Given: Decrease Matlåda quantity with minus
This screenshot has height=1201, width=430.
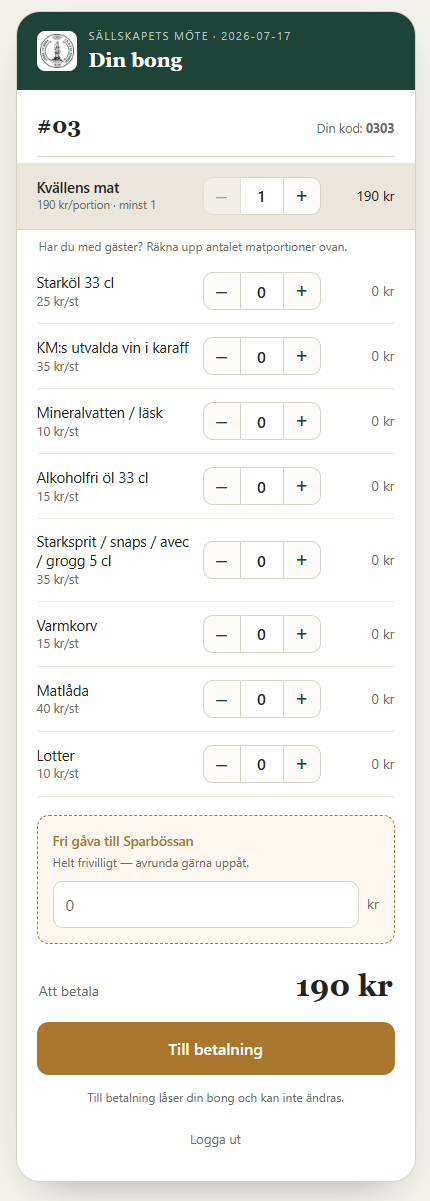Looking at the screenshot, I should pos(222,699).
